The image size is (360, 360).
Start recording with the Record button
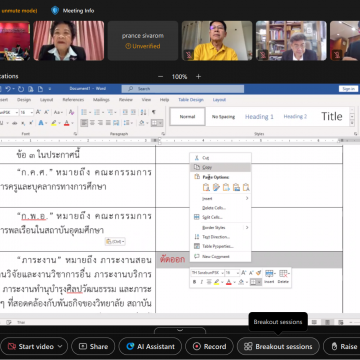[210, 347]
